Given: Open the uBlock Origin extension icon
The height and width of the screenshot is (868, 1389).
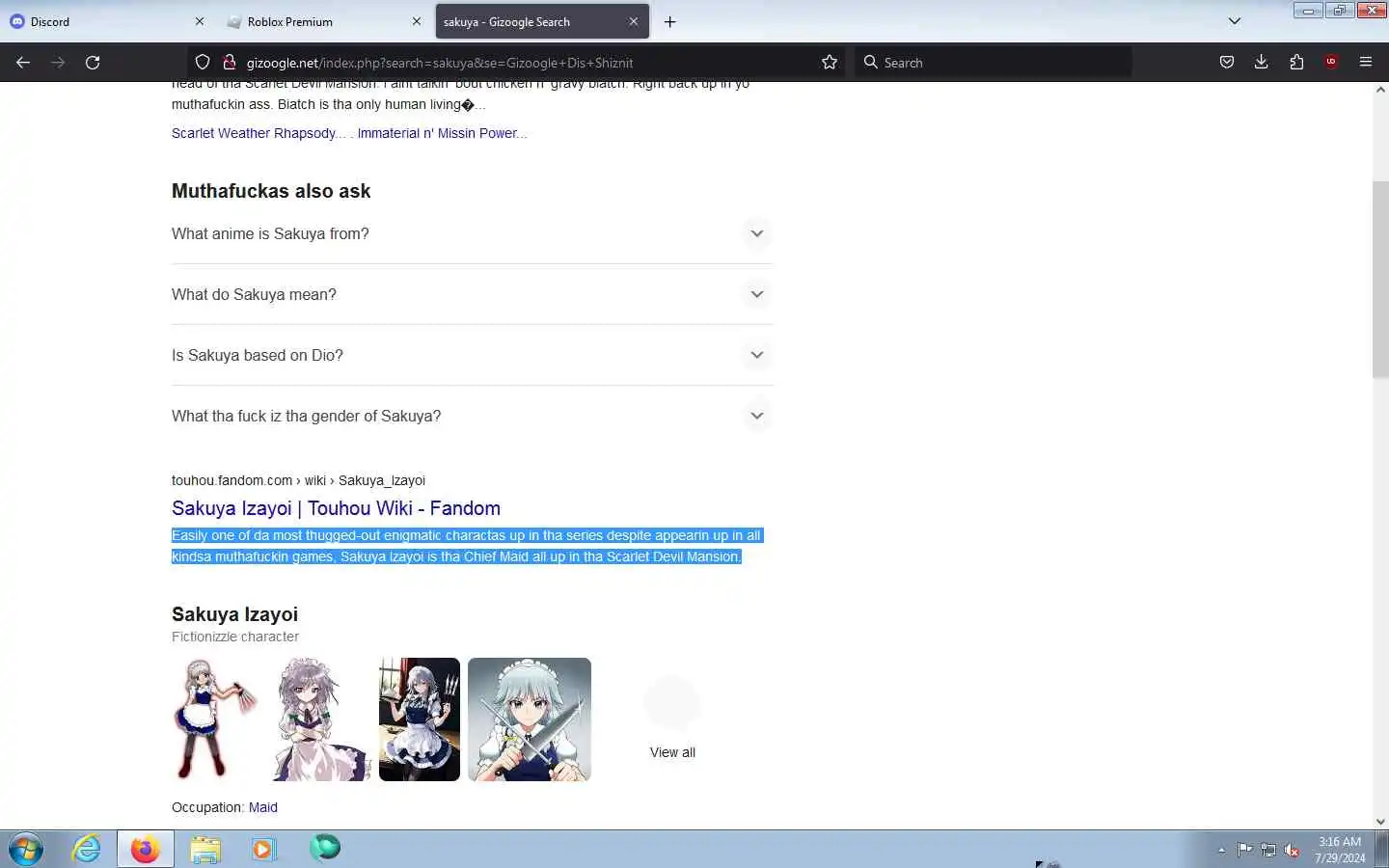Looking at the screenshot, I should coord(1331,62).
